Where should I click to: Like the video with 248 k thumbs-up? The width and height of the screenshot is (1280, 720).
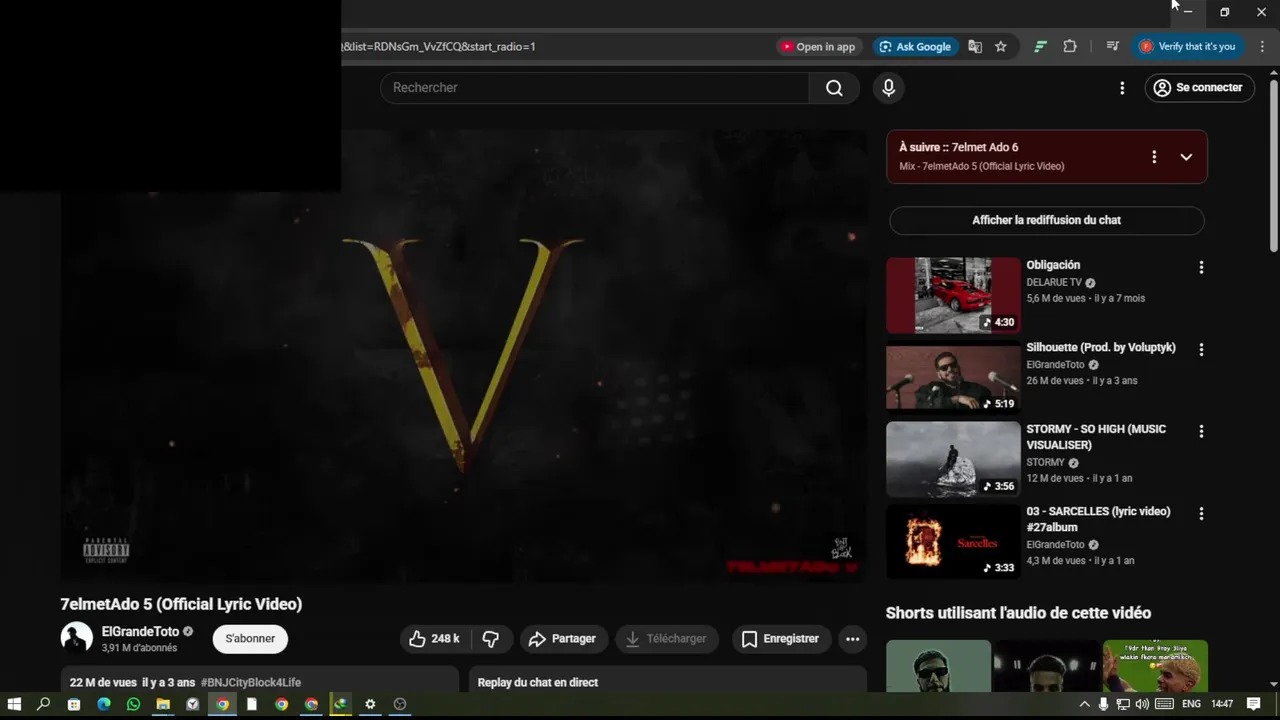435,639
